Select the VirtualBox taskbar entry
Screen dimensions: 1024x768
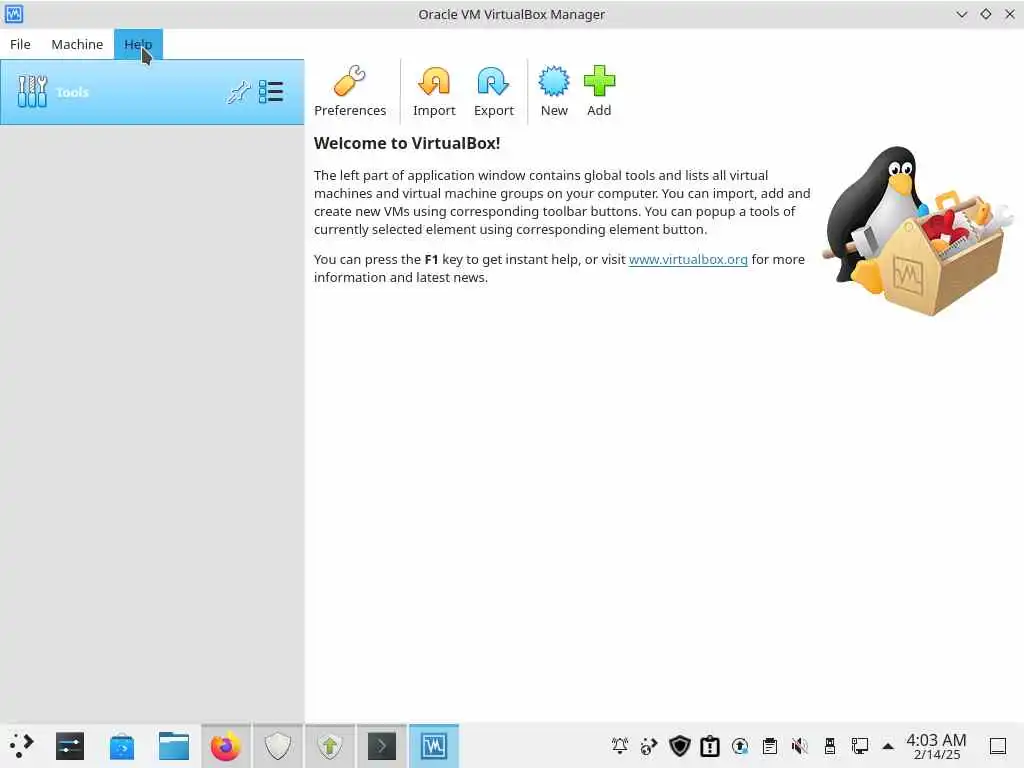[x=434, y=746]
